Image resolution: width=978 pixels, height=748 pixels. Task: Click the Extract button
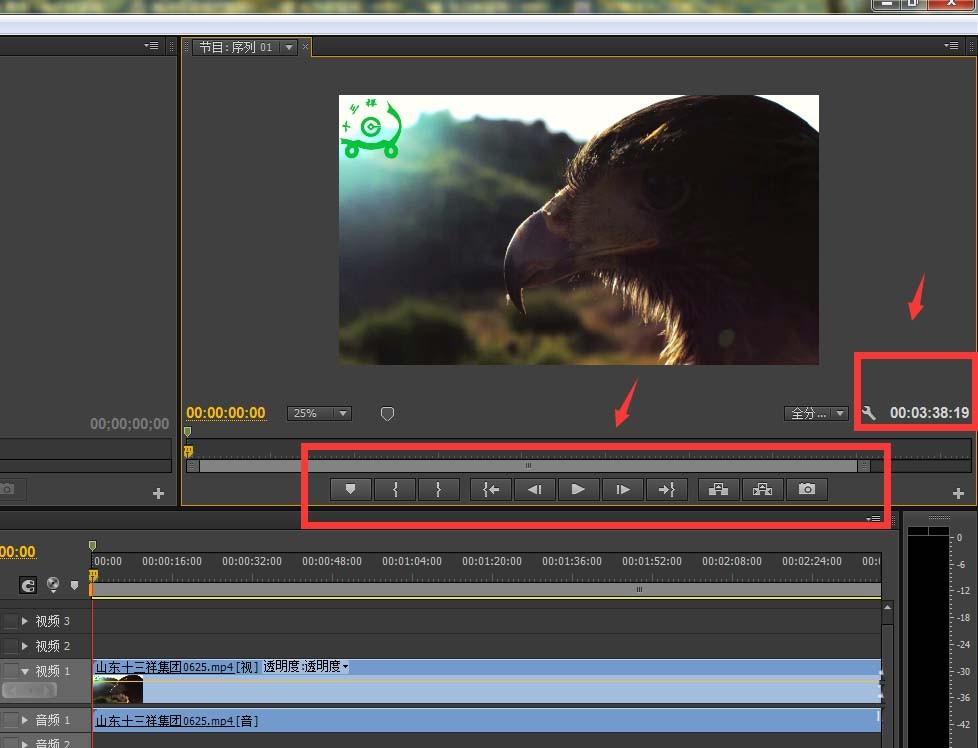point(762,489)
